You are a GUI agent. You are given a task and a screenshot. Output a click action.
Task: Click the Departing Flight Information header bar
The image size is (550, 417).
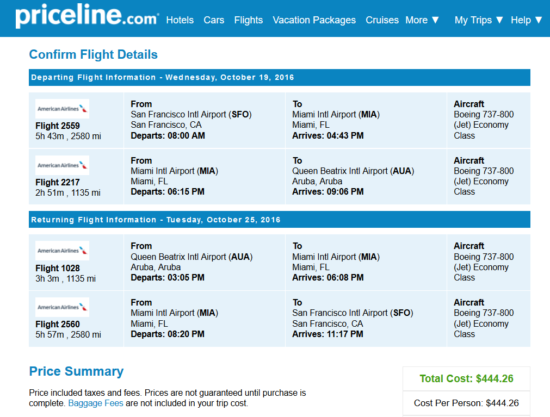[279, 78]
